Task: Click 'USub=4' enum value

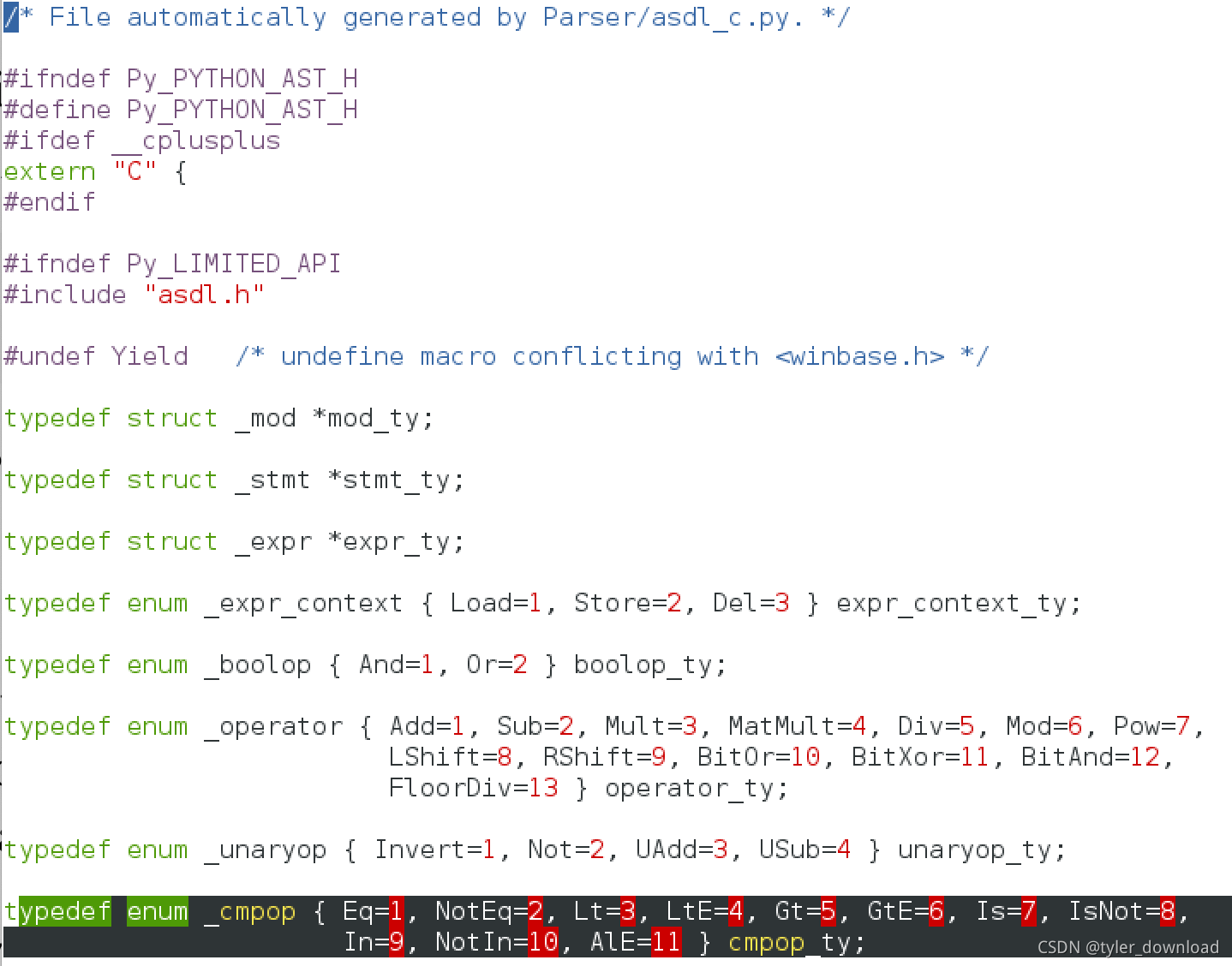Action: point(804,850)
